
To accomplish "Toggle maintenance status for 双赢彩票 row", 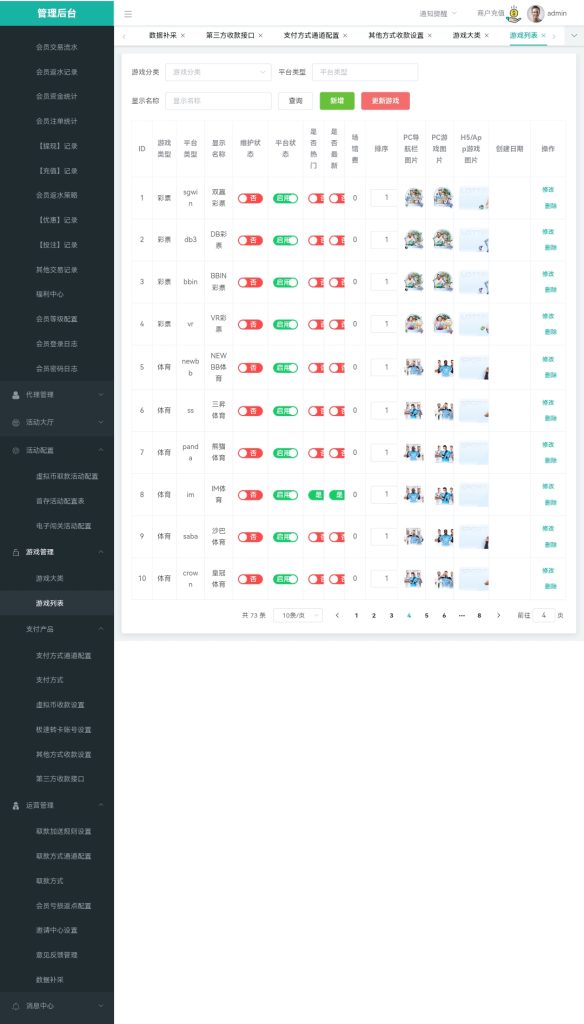I will pos(250,198).
